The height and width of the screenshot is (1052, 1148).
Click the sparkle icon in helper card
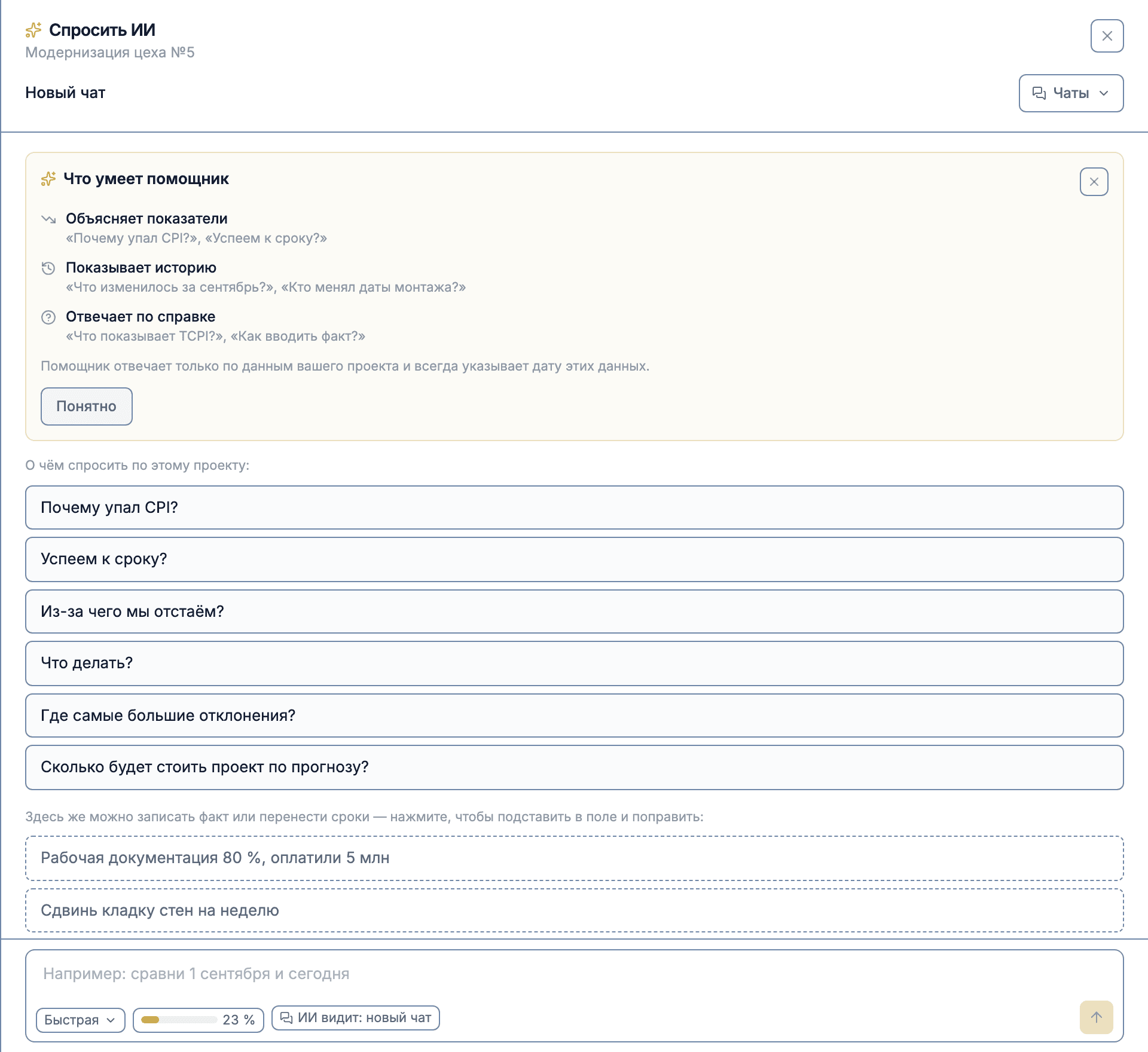[x=48, y=179]
